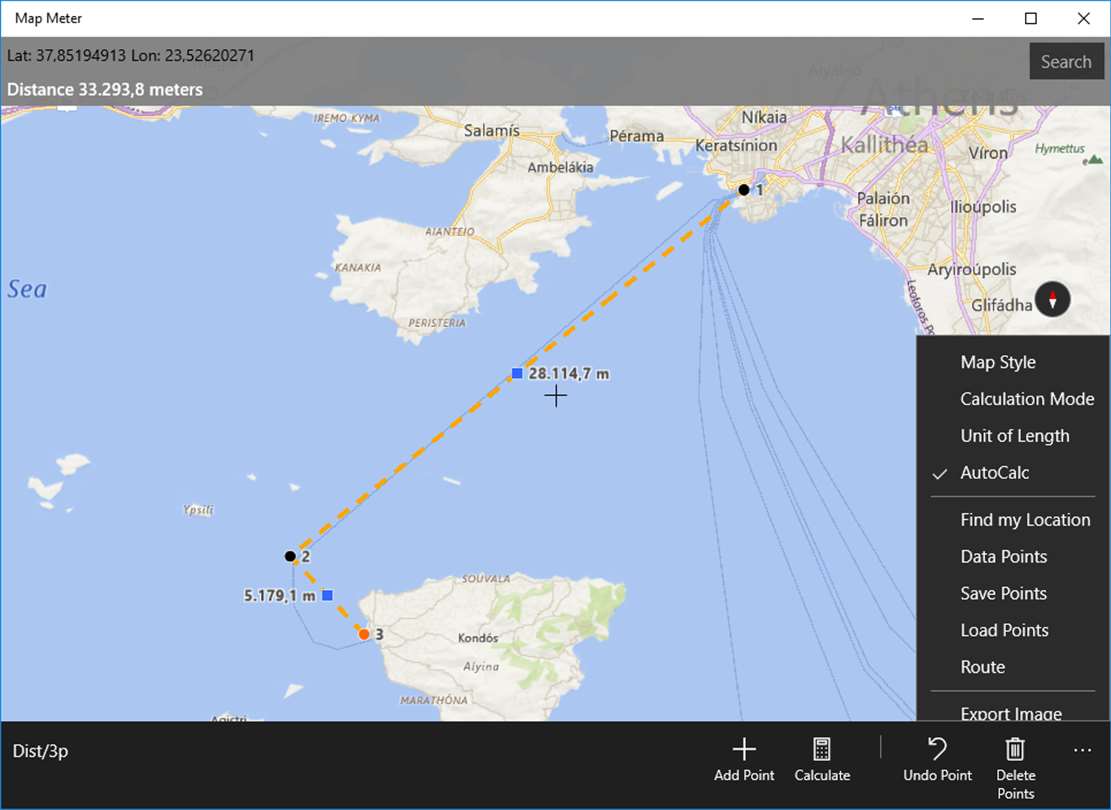Click the compass north indicator icon
The image size is (1111, 810).
1052,300
